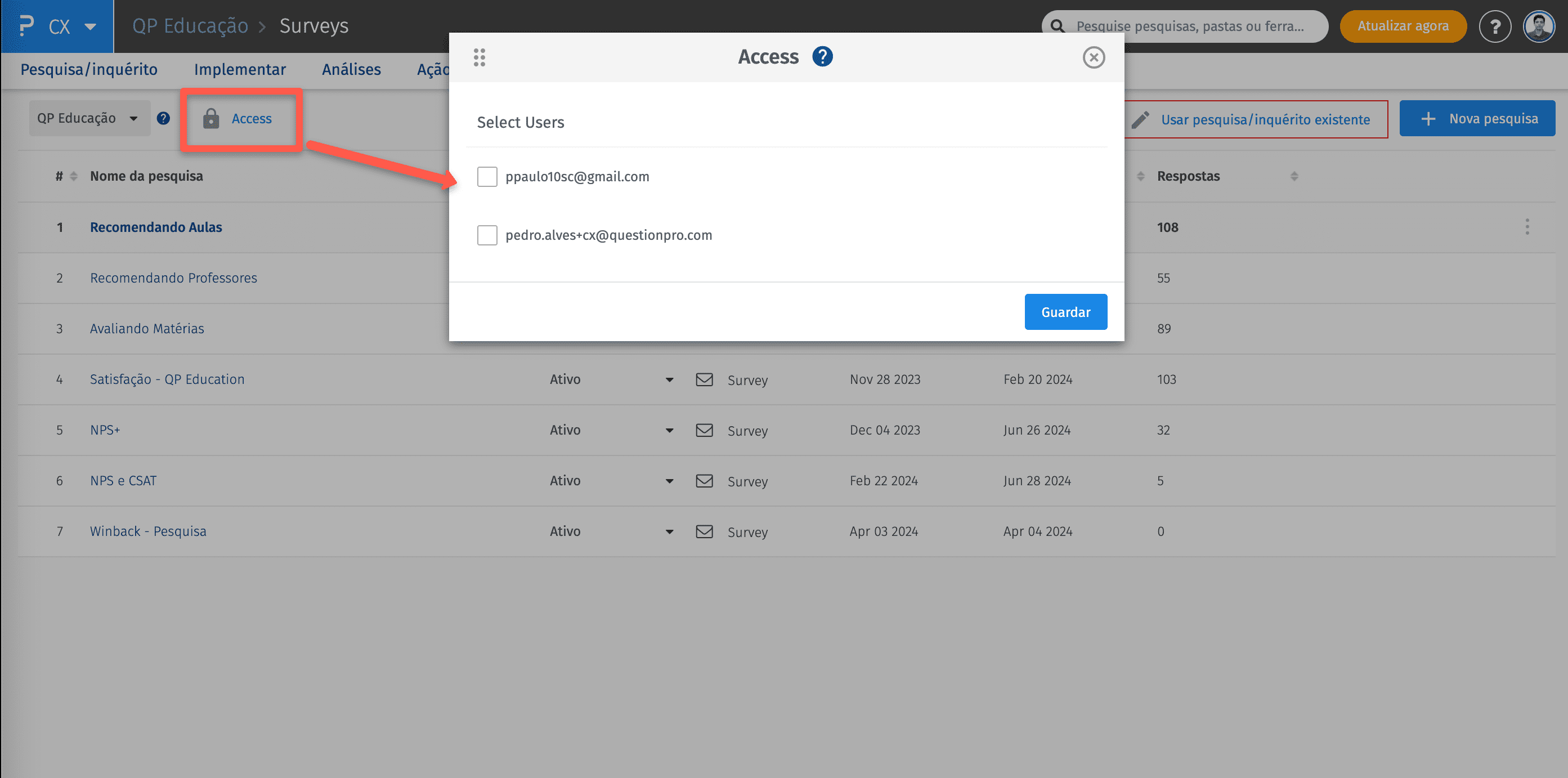Switch to the Análises tab
This screenshot has width=1568, height=778.
[351, 69]
